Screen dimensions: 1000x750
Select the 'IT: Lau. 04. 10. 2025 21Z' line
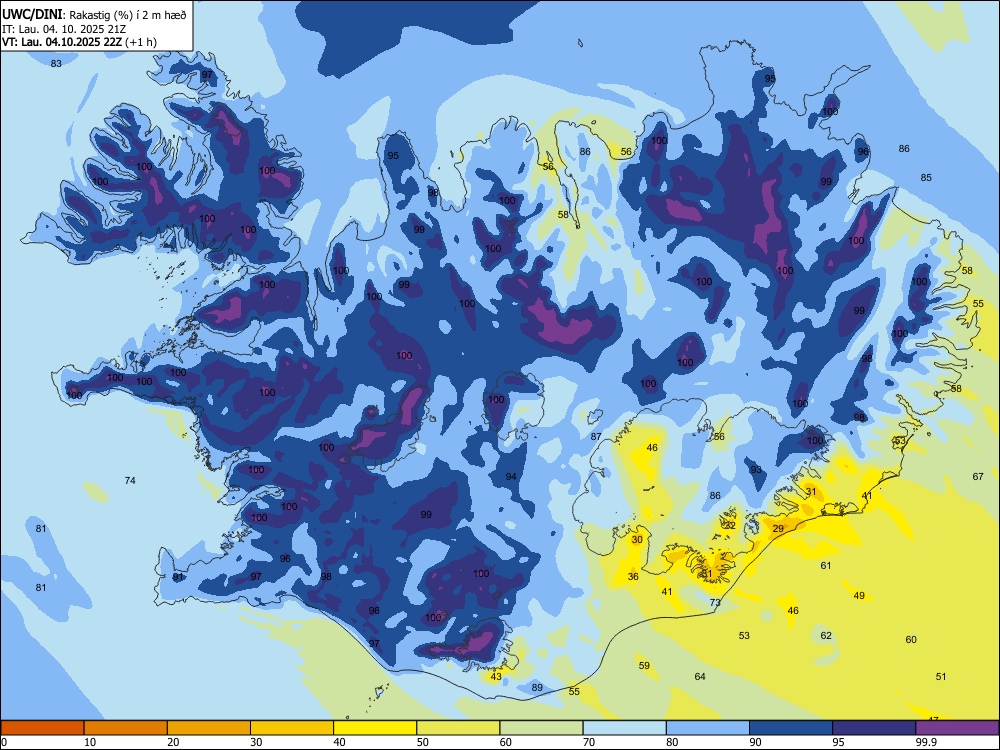click(x=64, y=29)
